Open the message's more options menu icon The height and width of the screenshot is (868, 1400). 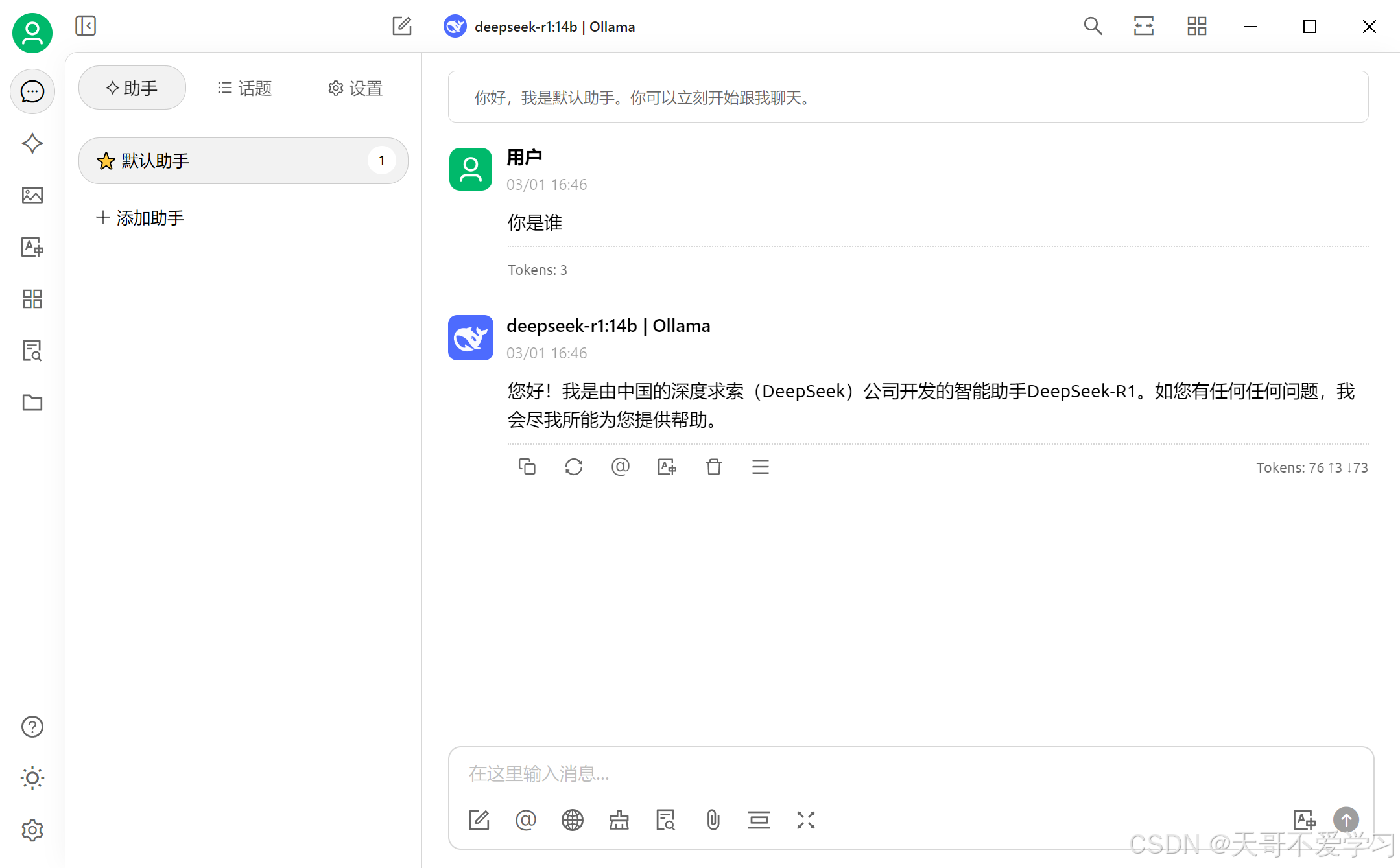(x=760, y=467)
